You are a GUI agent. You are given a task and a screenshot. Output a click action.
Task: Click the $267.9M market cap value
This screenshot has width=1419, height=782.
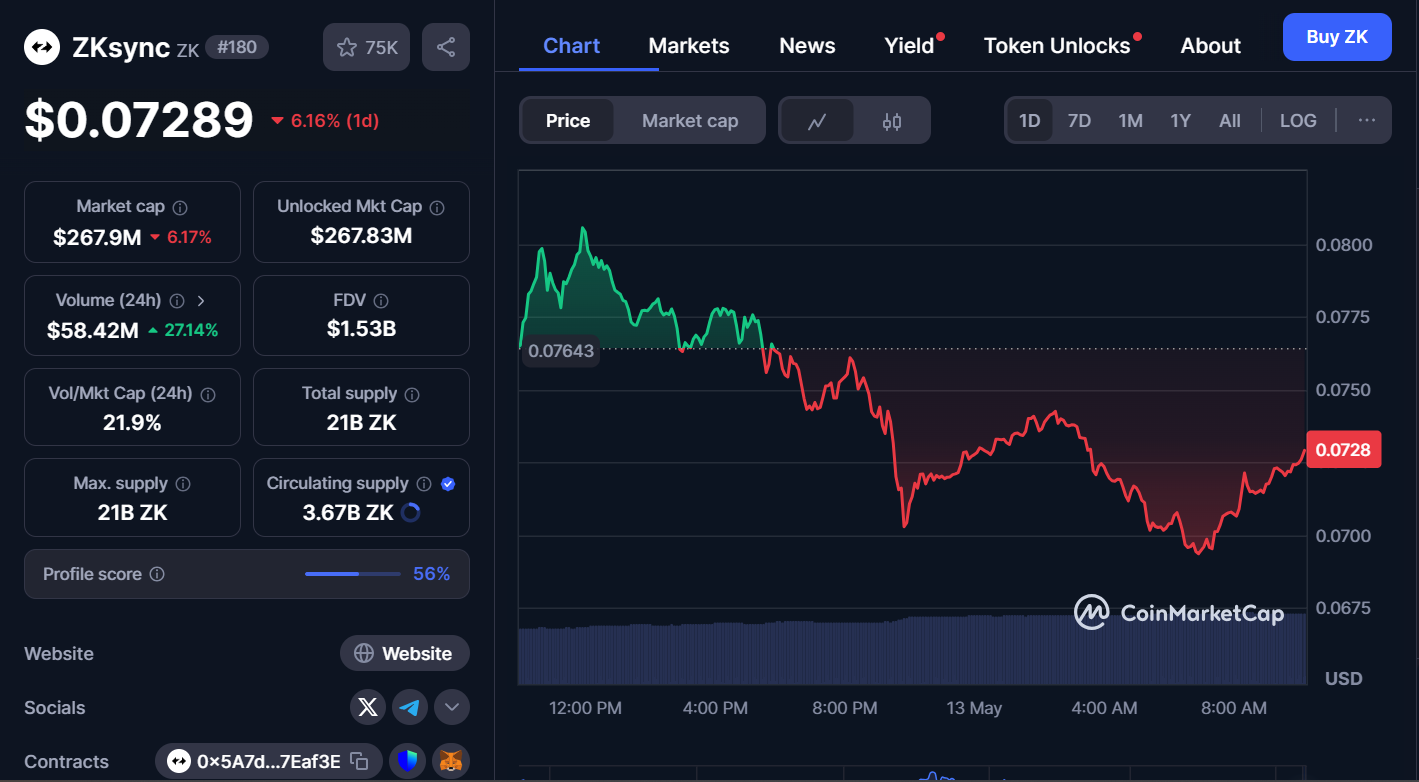pos(97,237)
